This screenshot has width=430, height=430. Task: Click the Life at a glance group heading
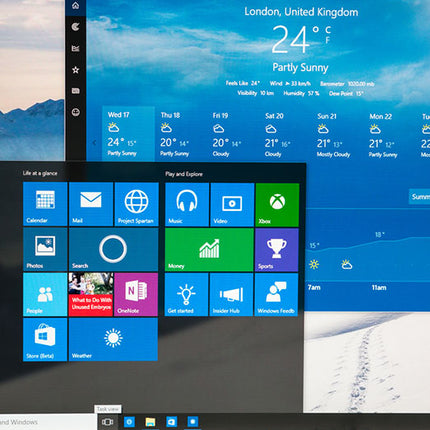tap(40, 173)
